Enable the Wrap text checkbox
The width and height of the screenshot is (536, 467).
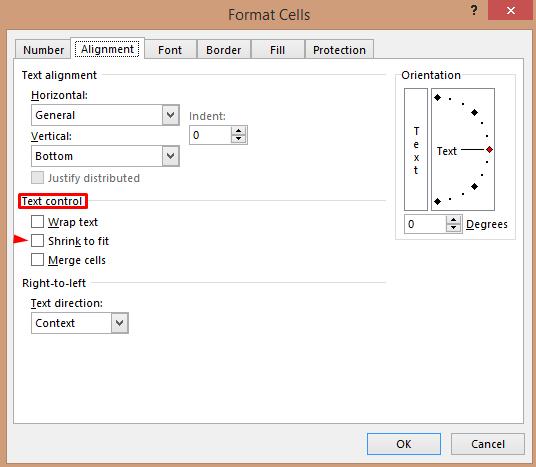click(x=37, y=222)
